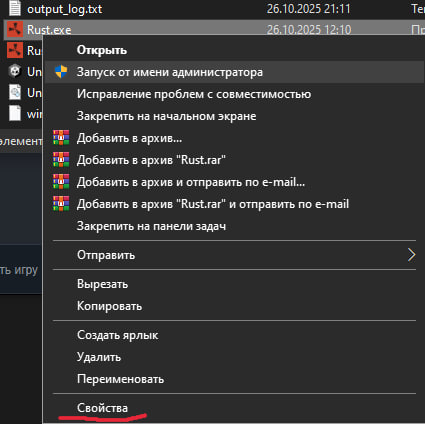This screenshot has width=425, height=424.
Task: Click the blank white file icon
Action: (15, 113)
